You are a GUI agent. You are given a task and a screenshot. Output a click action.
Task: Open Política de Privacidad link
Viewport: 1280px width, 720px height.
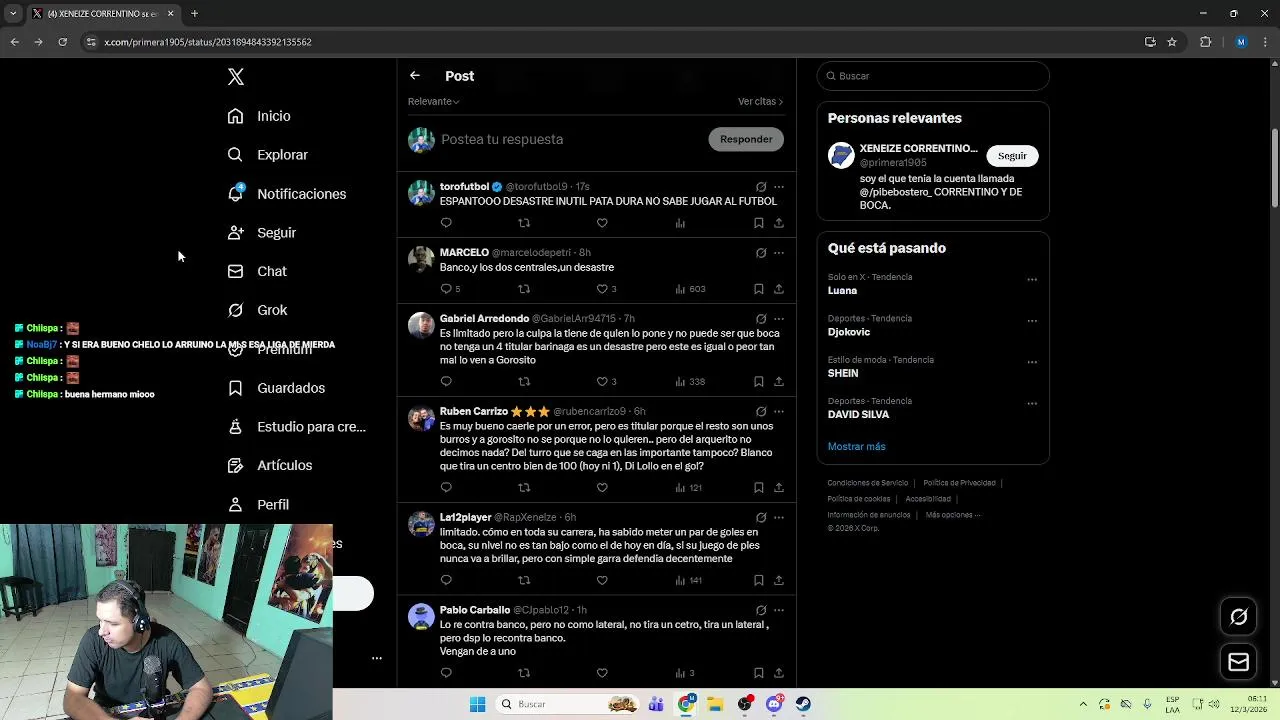[x=959, y=483]
